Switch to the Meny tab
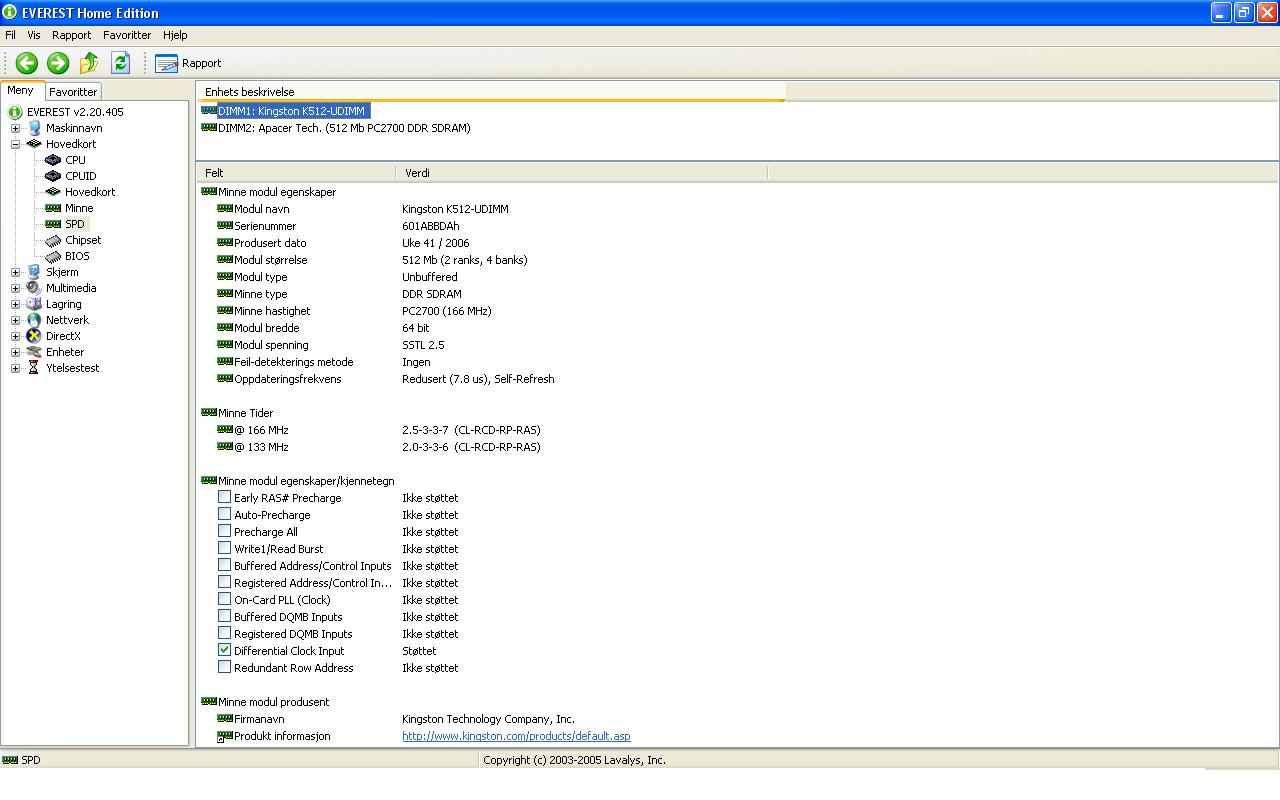The height and width of the screenshot is (800, 1280). [x=21, y=90]
